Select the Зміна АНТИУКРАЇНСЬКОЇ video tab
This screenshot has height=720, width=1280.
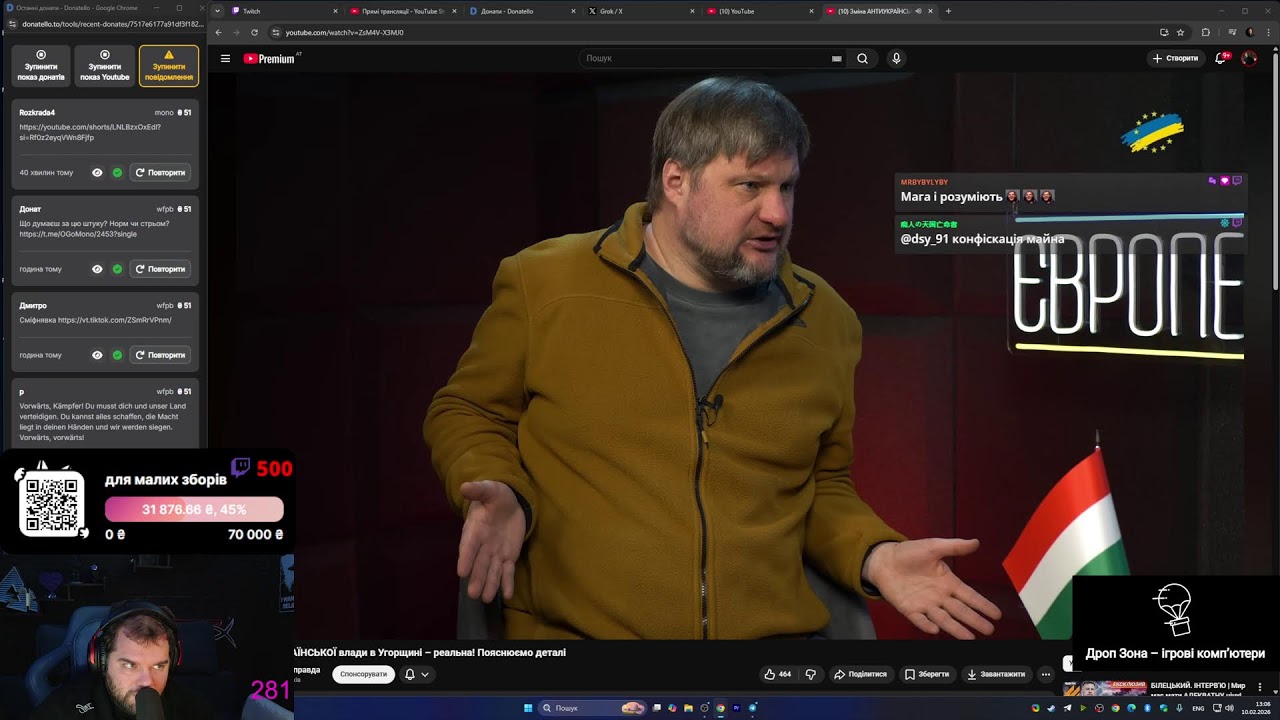click(x=880, y=11)
